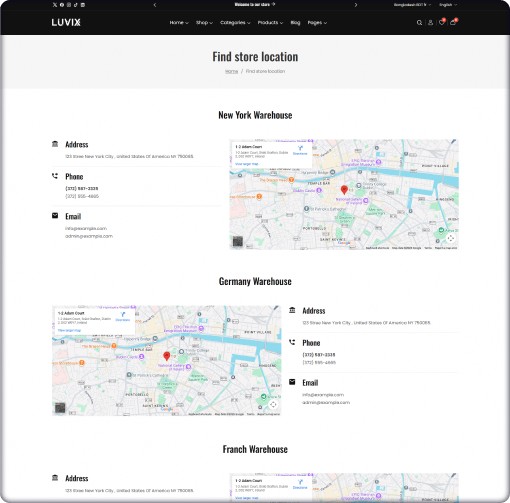
Task: Open the English language dropdown
Action: click(x=448, y=5)
